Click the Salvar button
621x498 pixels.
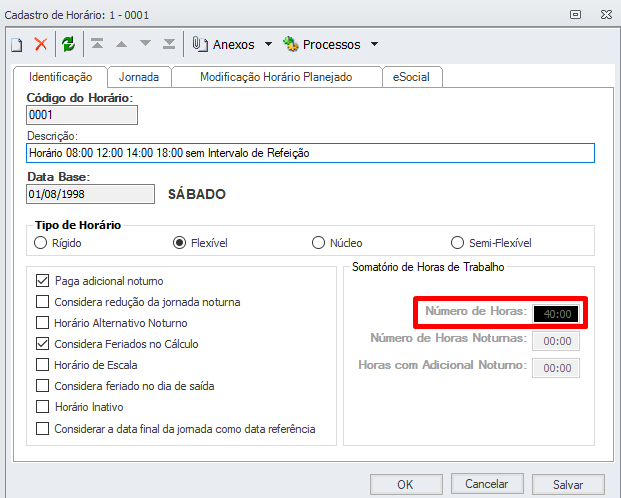point(568,484)
